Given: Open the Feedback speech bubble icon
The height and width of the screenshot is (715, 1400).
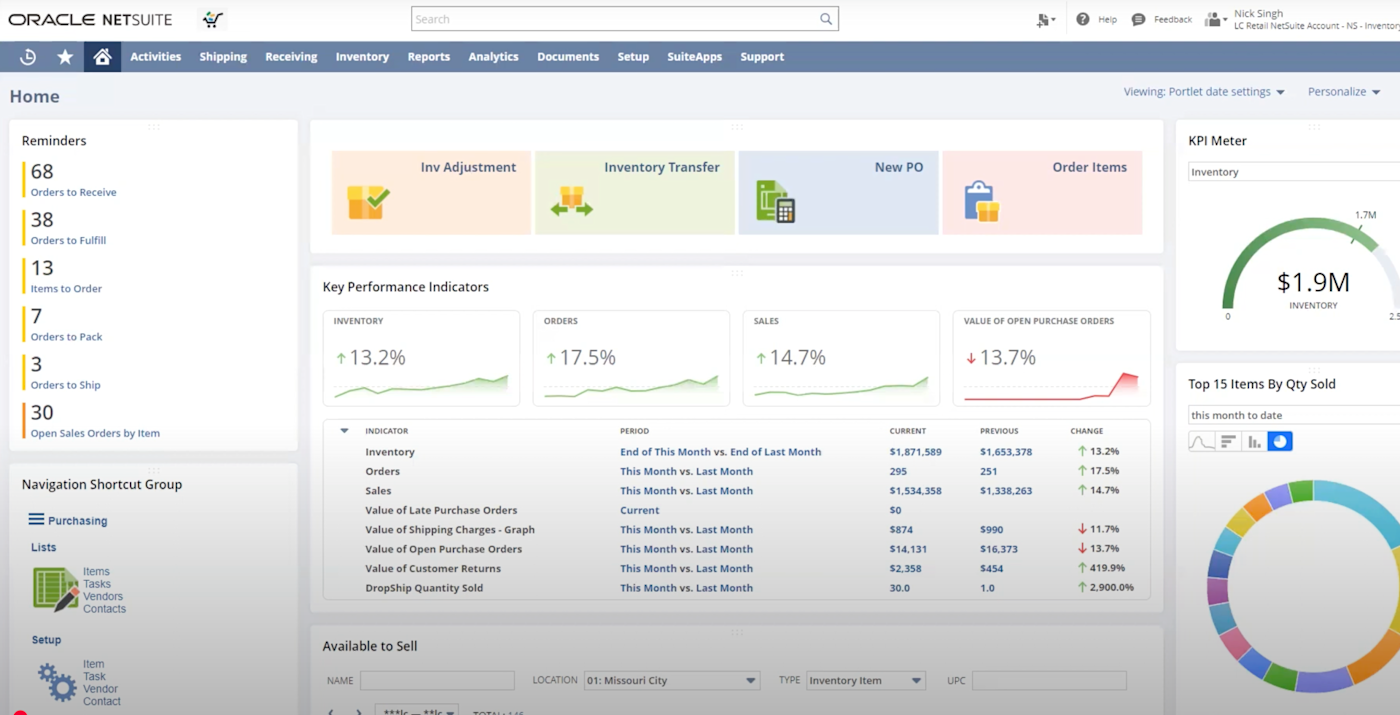Looking at the screenshot, I should tap(1138, 19).
